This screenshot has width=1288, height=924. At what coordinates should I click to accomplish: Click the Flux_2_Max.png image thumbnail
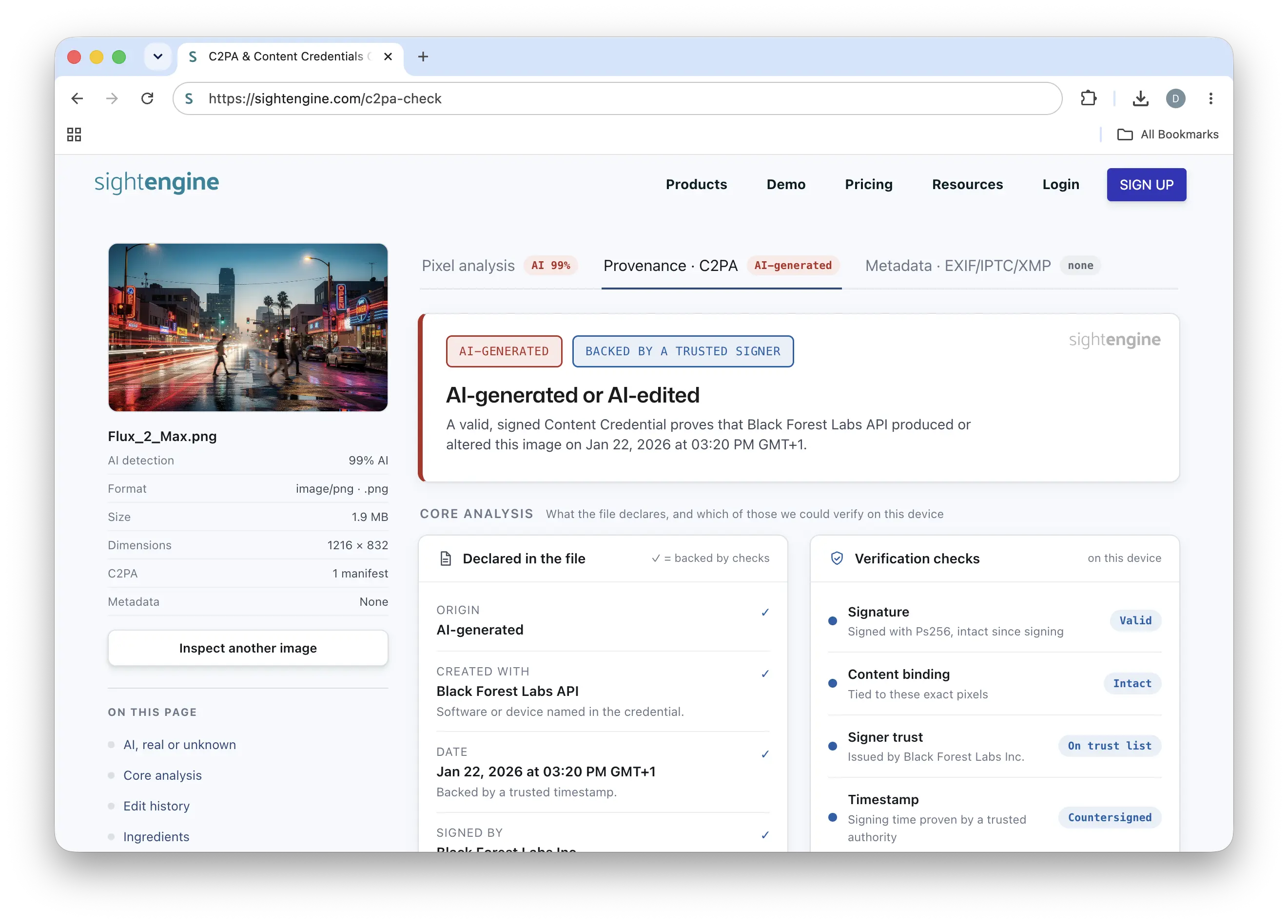(248, 327)
